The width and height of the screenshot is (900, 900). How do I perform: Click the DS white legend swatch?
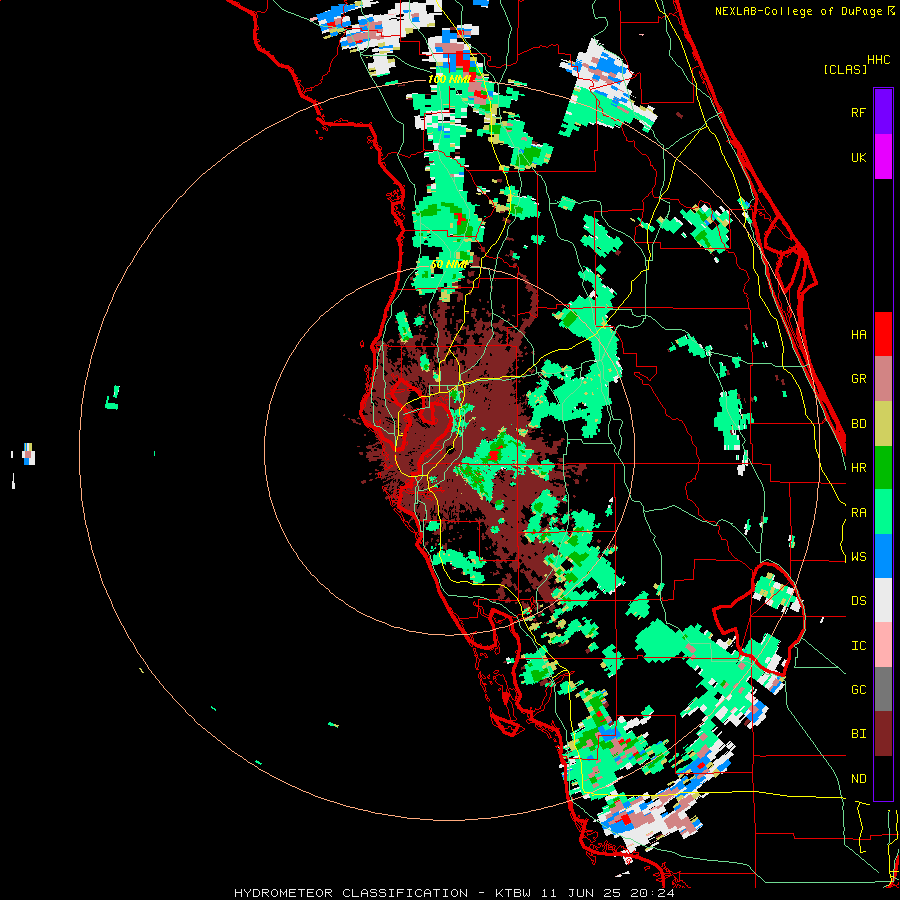[x=883, y=600]
